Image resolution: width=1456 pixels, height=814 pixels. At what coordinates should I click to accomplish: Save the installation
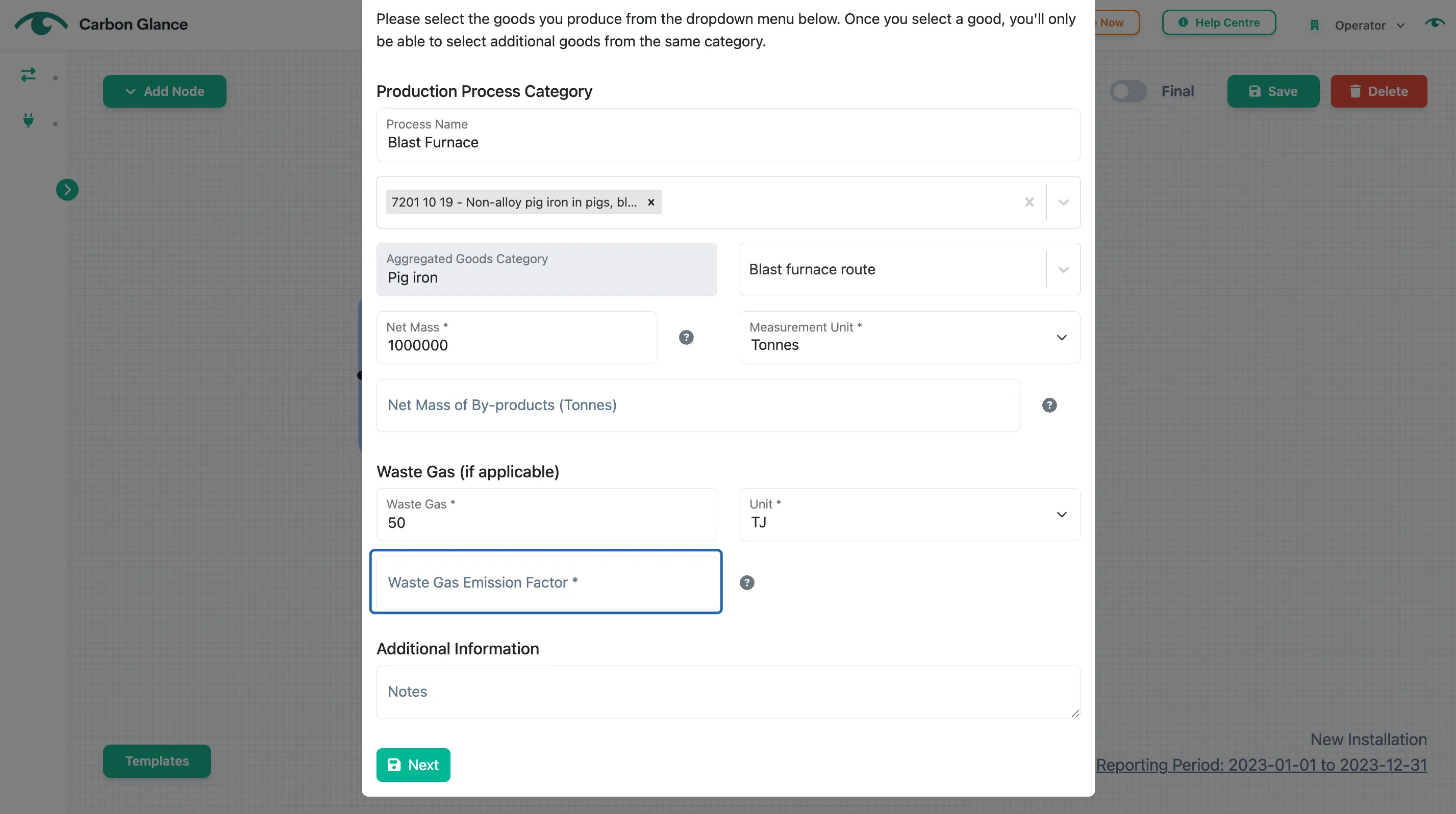(1273, 91)
